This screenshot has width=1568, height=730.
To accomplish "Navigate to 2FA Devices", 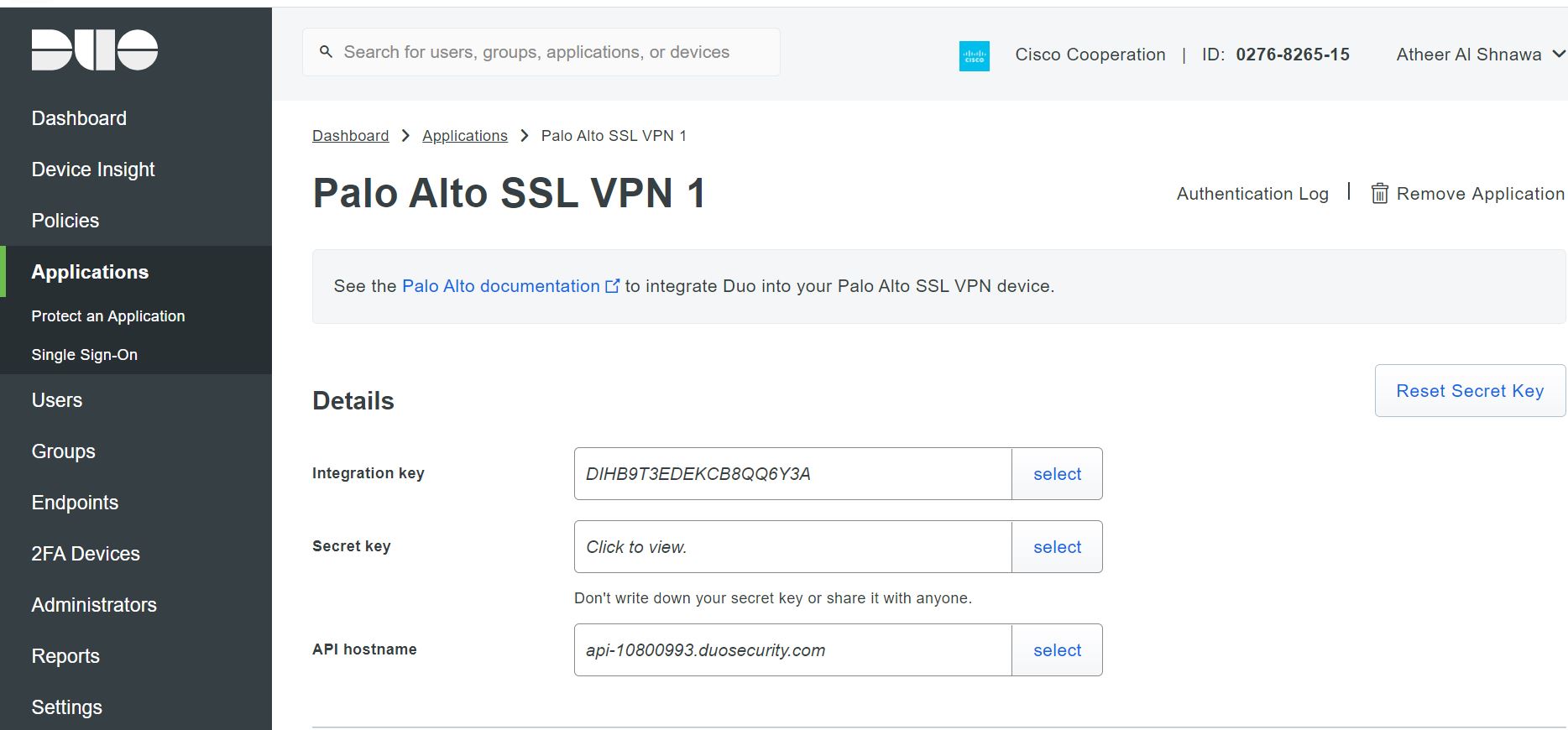I will (86, 554).
